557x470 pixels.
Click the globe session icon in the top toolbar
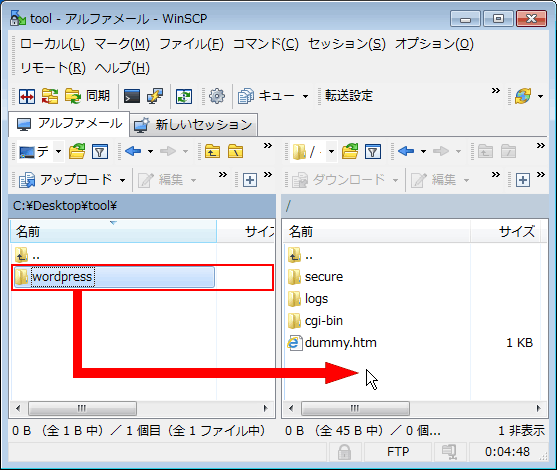[523, 96]
